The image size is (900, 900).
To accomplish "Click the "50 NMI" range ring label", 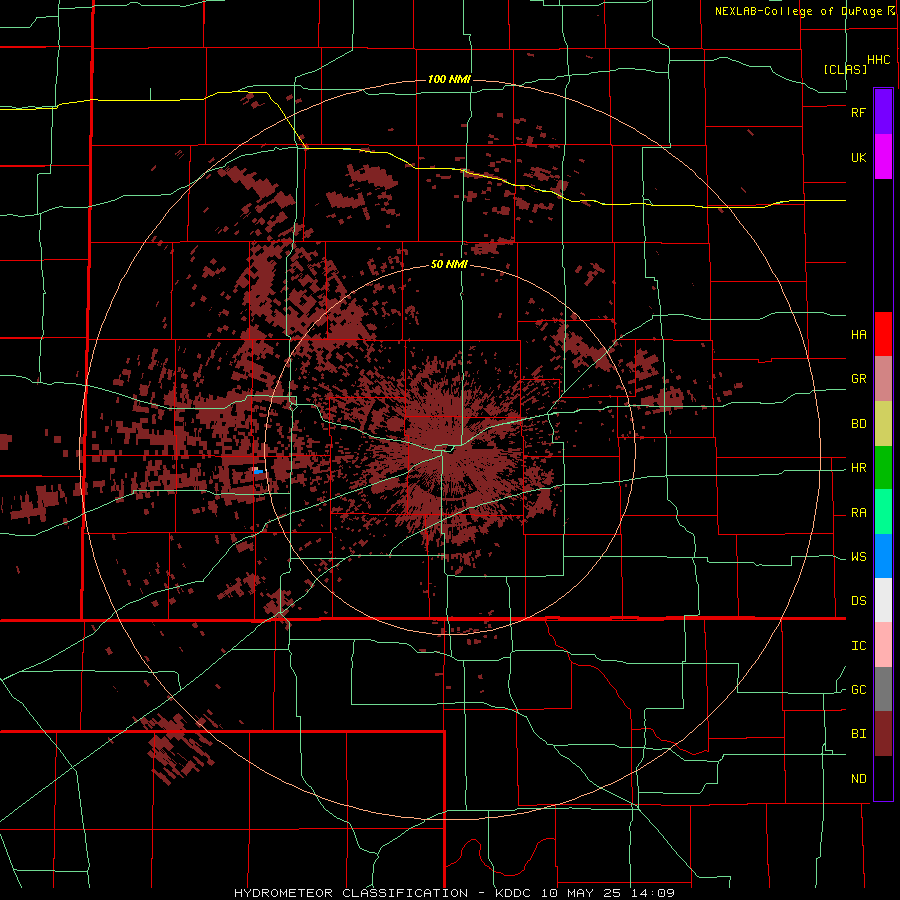I will [449, 265].
